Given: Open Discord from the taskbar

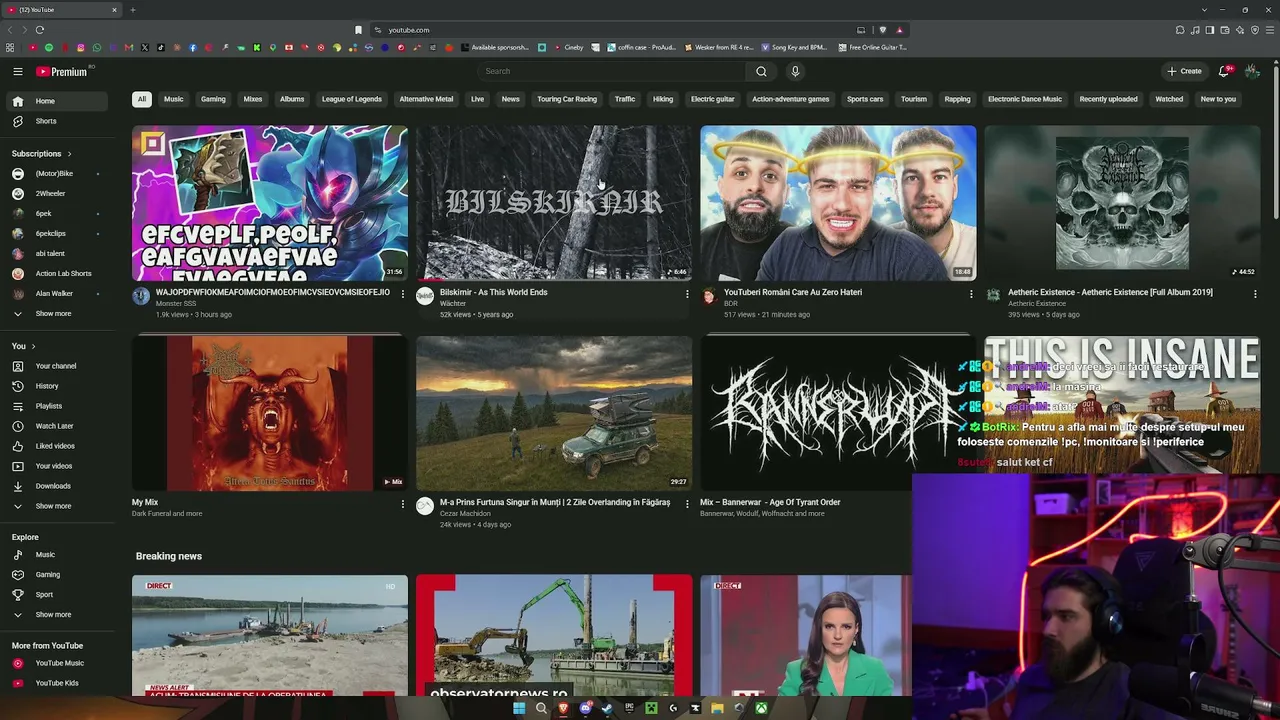Looking at the screenshot, I should pos(585,708).
